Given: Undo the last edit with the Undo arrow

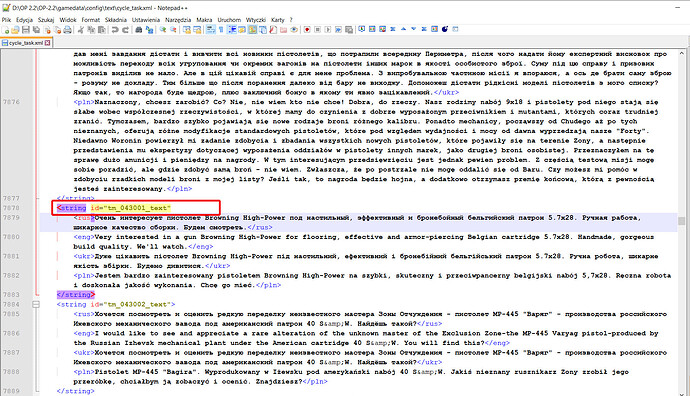Looking at the screenshot, I should pyautogui.click(x=115, y=29).
